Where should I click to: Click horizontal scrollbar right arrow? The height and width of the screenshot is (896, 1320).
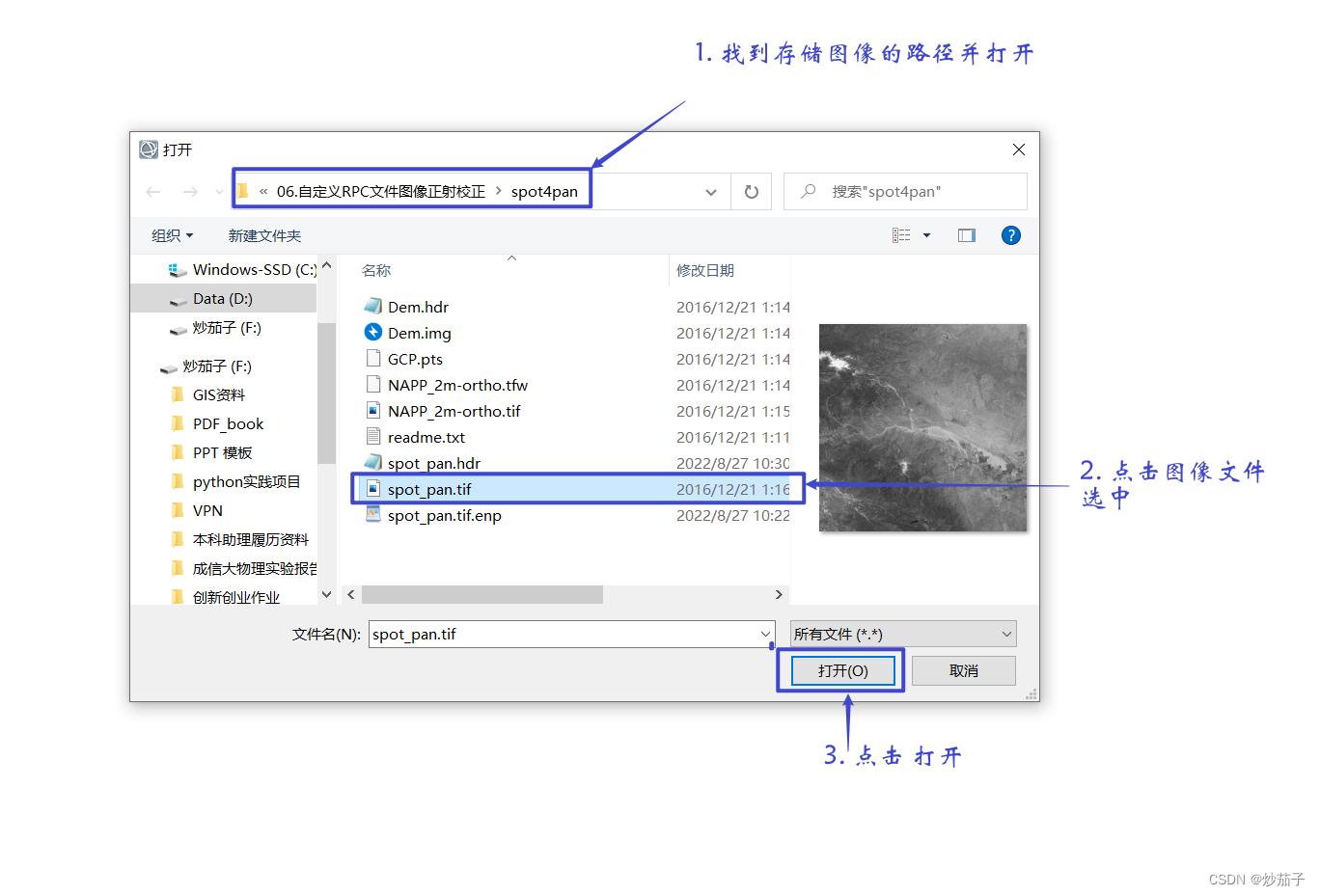[779, 594]
